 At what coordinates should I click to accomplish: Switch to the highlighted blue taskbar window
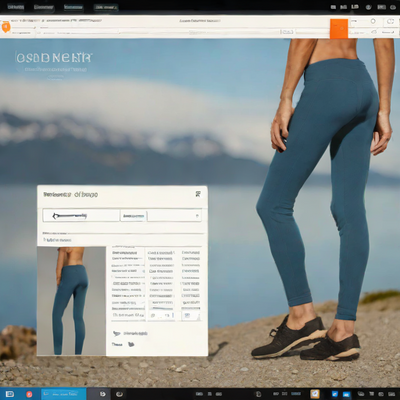click(x=63, y=394)
